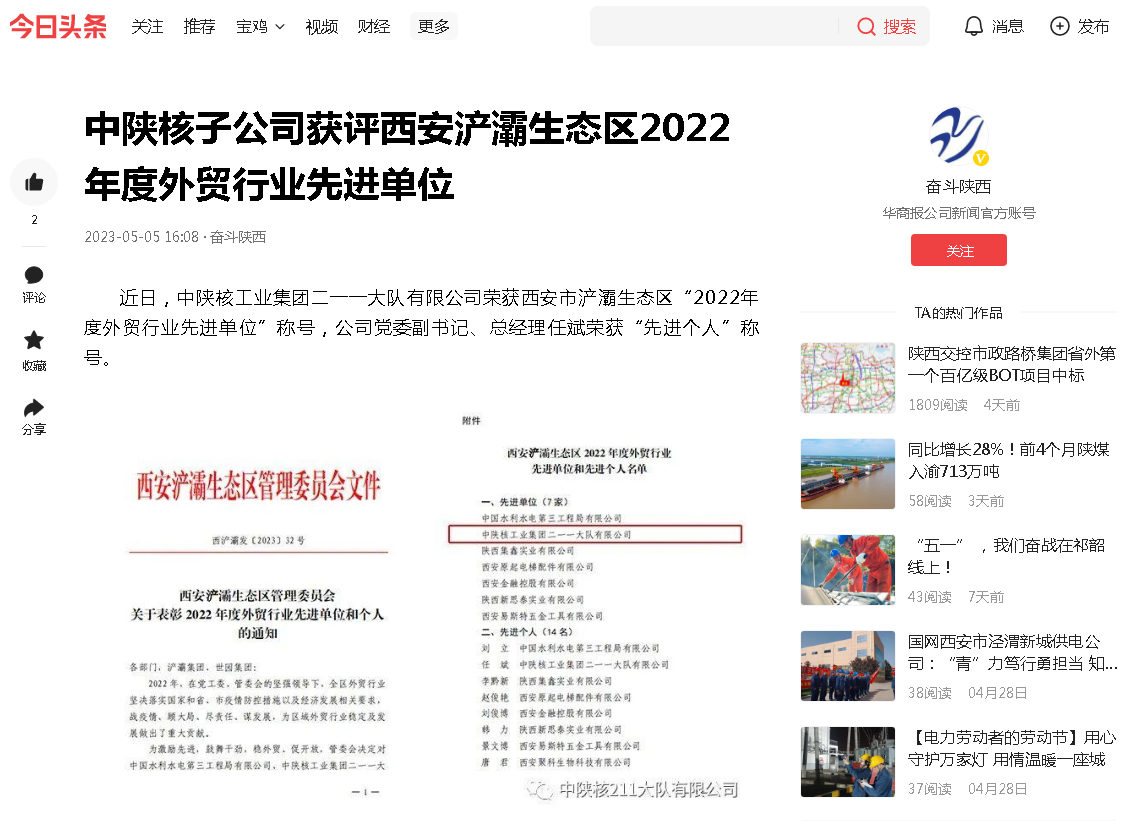Screen dimensions: 1129x821
Task: Go to the 推荐 tab
Action: pyautogui.click(x=199, y=26)
